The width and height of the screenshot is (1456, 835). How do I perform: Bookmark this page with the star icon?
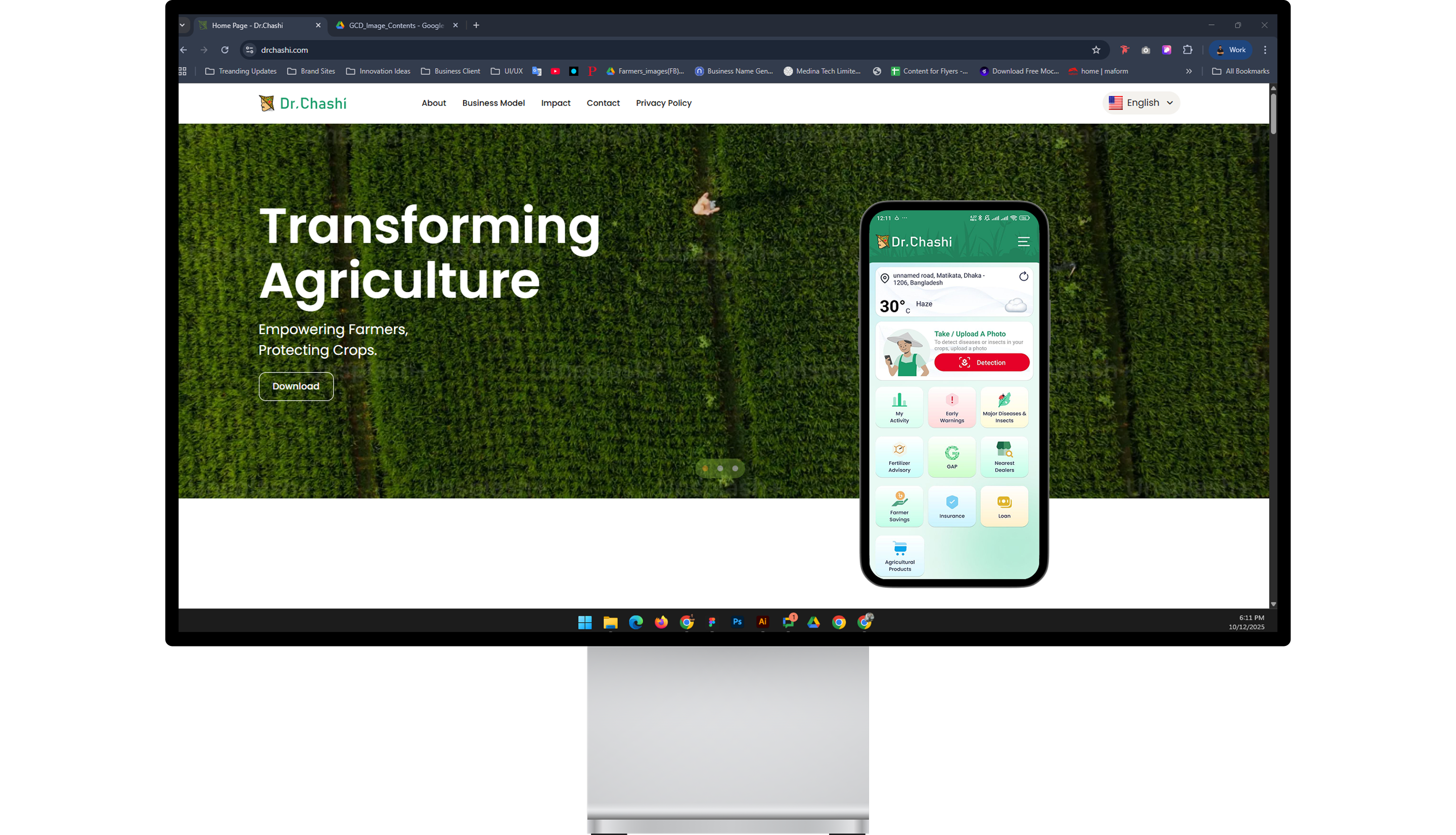(1096, 50)
